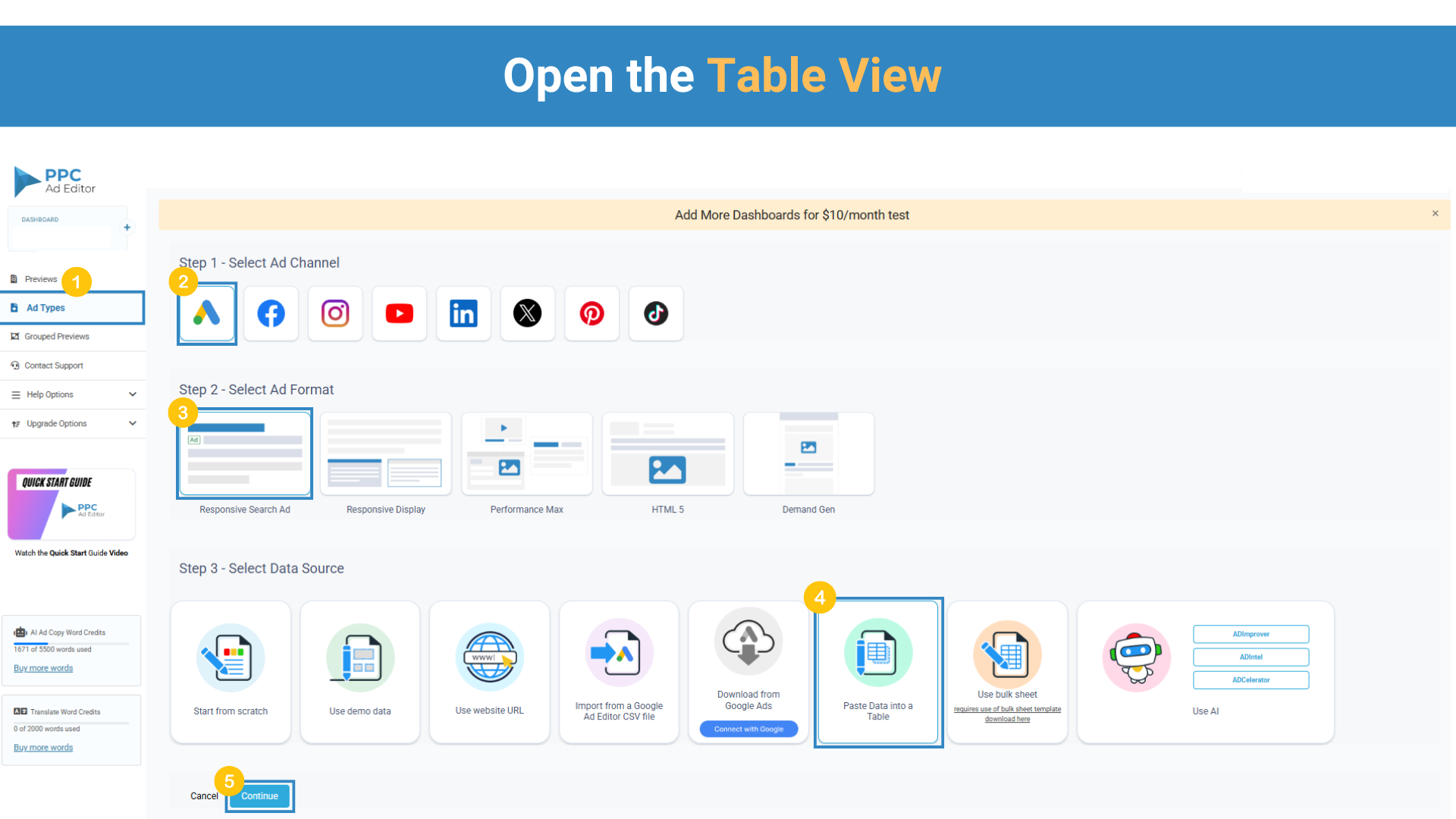Choose the Facebook ad channel

271,313
